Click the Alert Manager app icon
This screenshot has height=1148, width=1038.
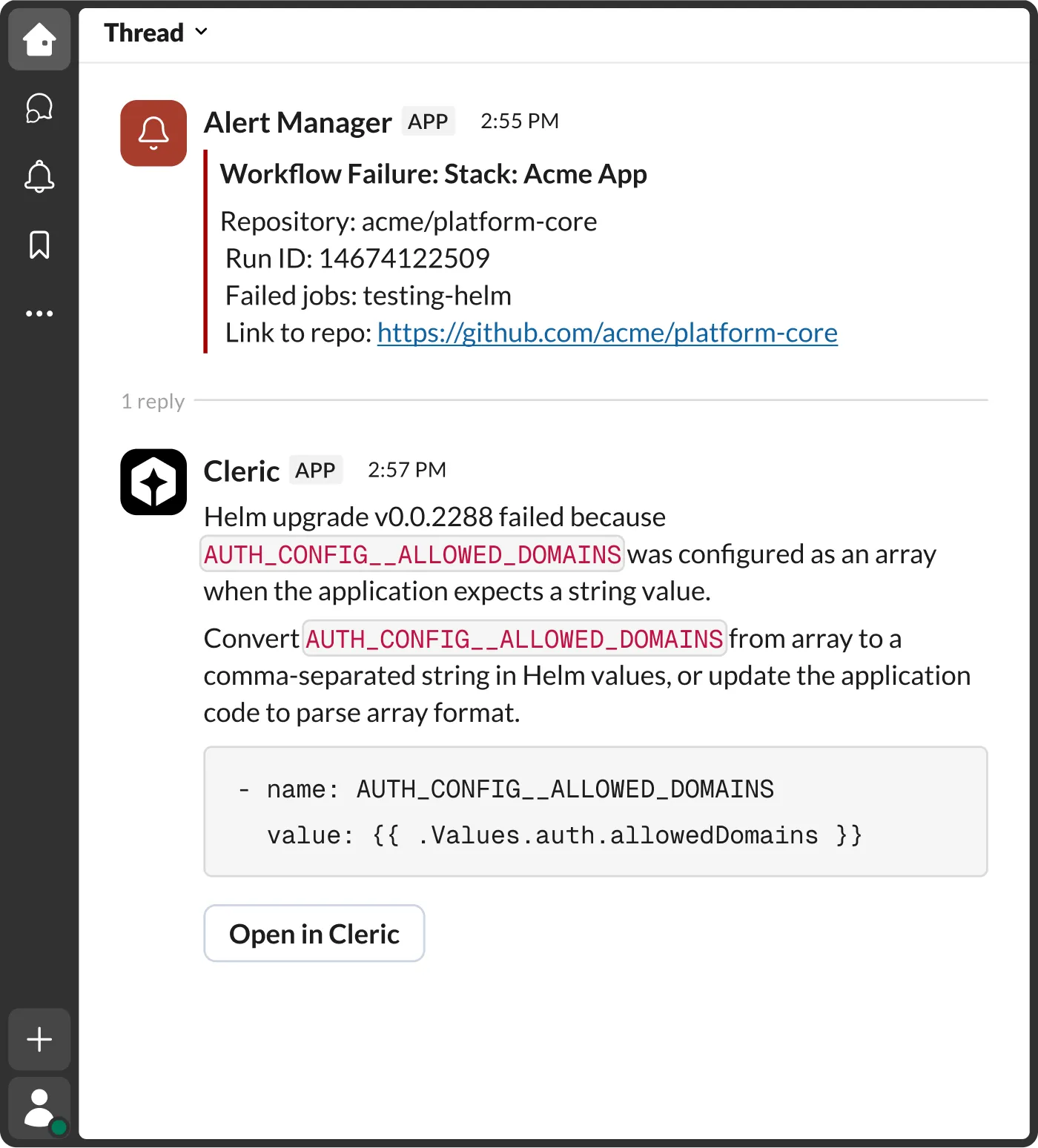(x=153, y=133)
